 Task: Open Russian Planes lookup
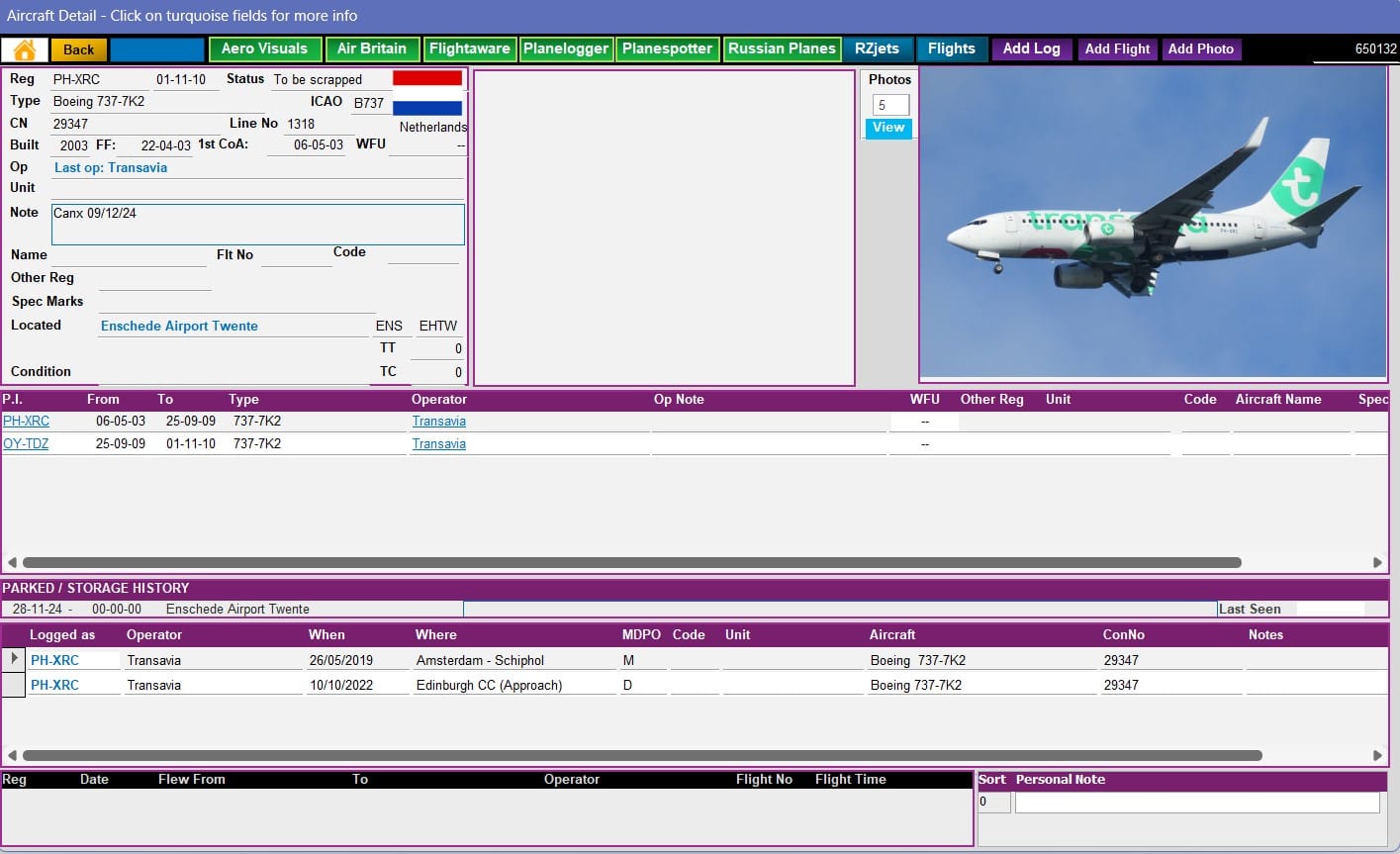click(x=782, y=48)
